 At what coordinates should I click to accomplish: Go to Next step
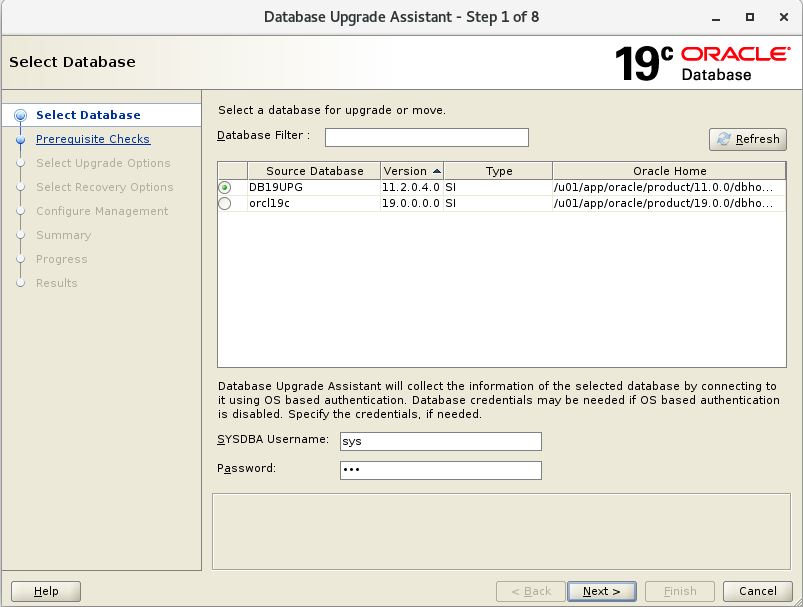[x=602, y=591]
